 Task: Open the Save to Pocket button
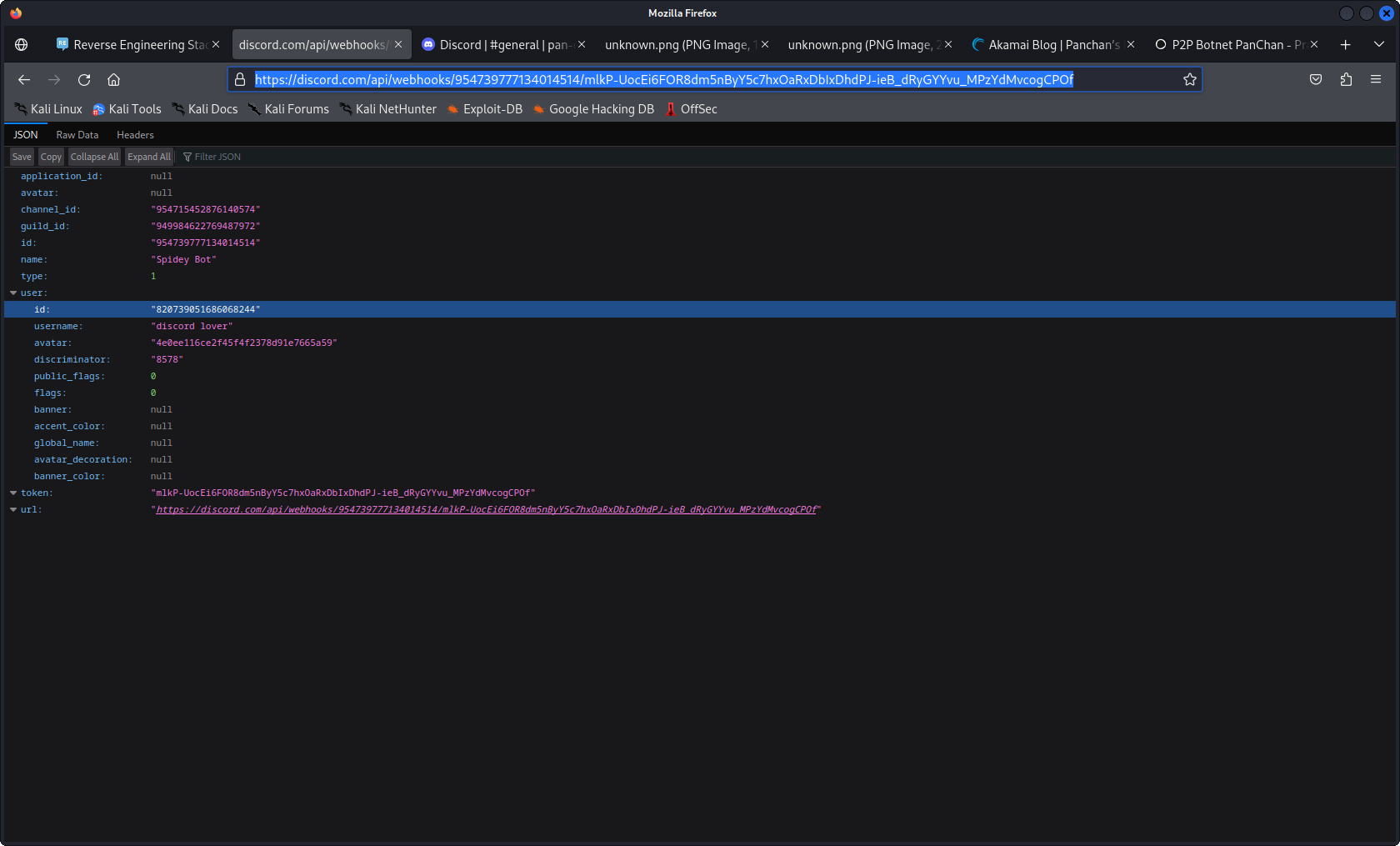tap(1316, 79)
